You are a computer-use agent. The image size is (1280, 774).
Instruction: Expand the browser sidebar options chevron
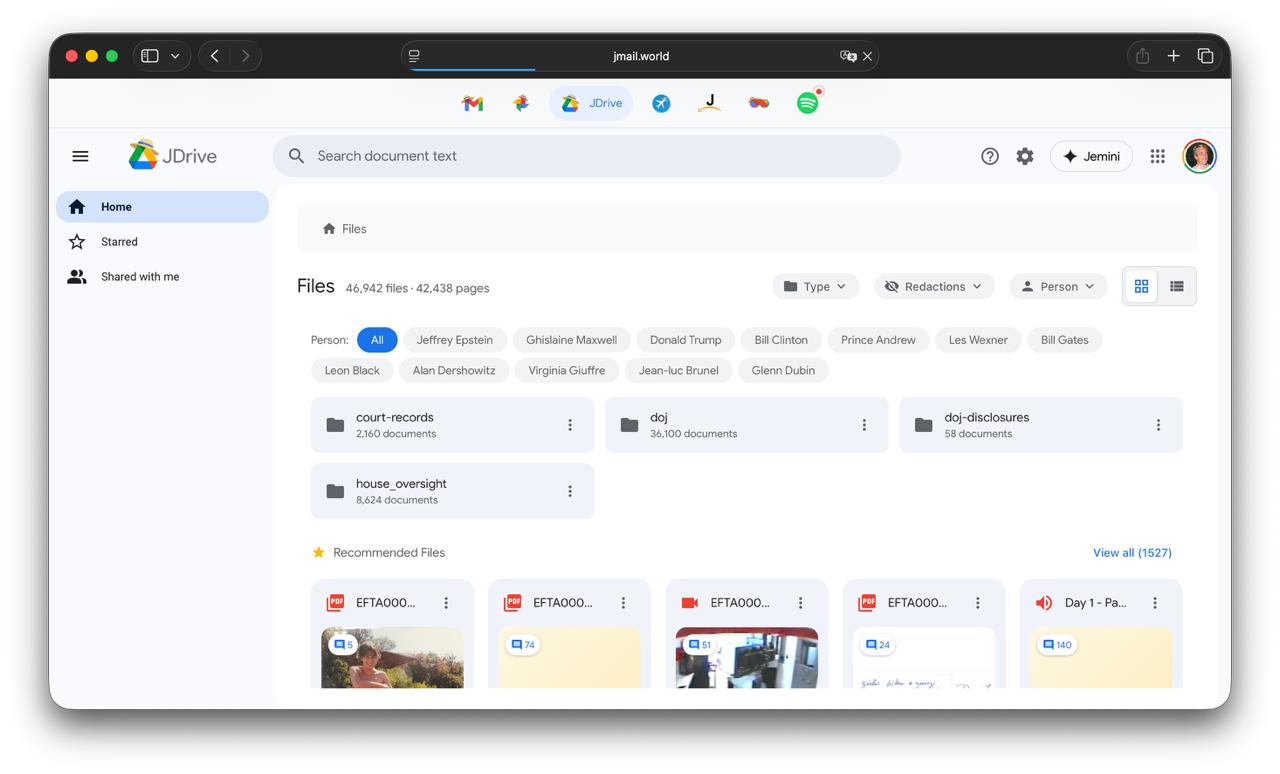point(175,56)
